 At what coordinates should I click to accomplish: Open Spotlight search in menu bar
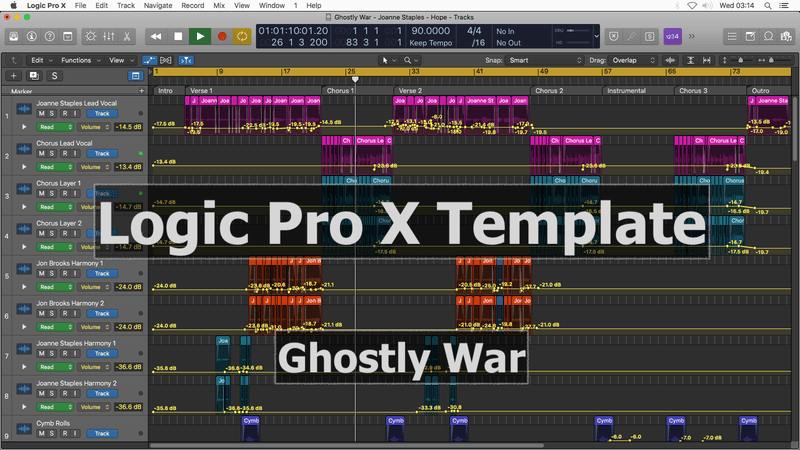pos(767,6)
